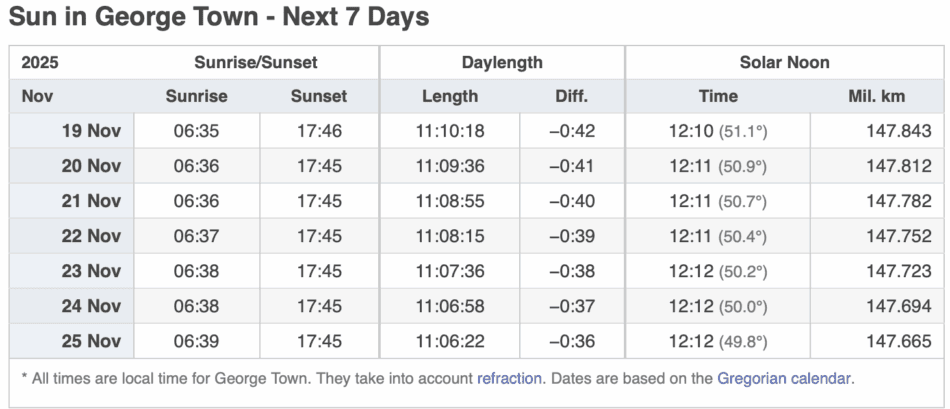
Task: Click the 21 Nov row header
Action: pos(91,201)
